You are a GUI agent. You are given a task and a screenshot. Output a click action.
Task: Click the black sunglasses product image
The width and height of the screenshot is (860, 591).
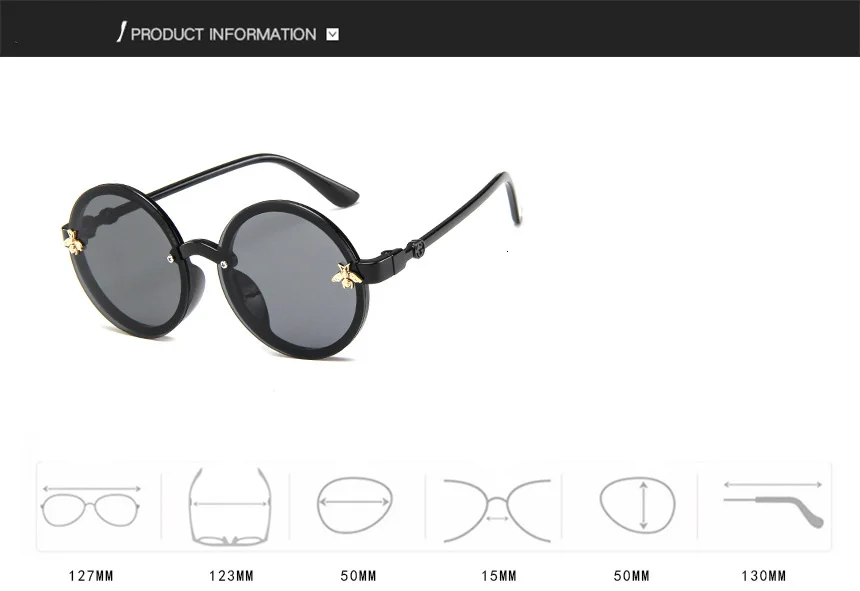[291, 257]
